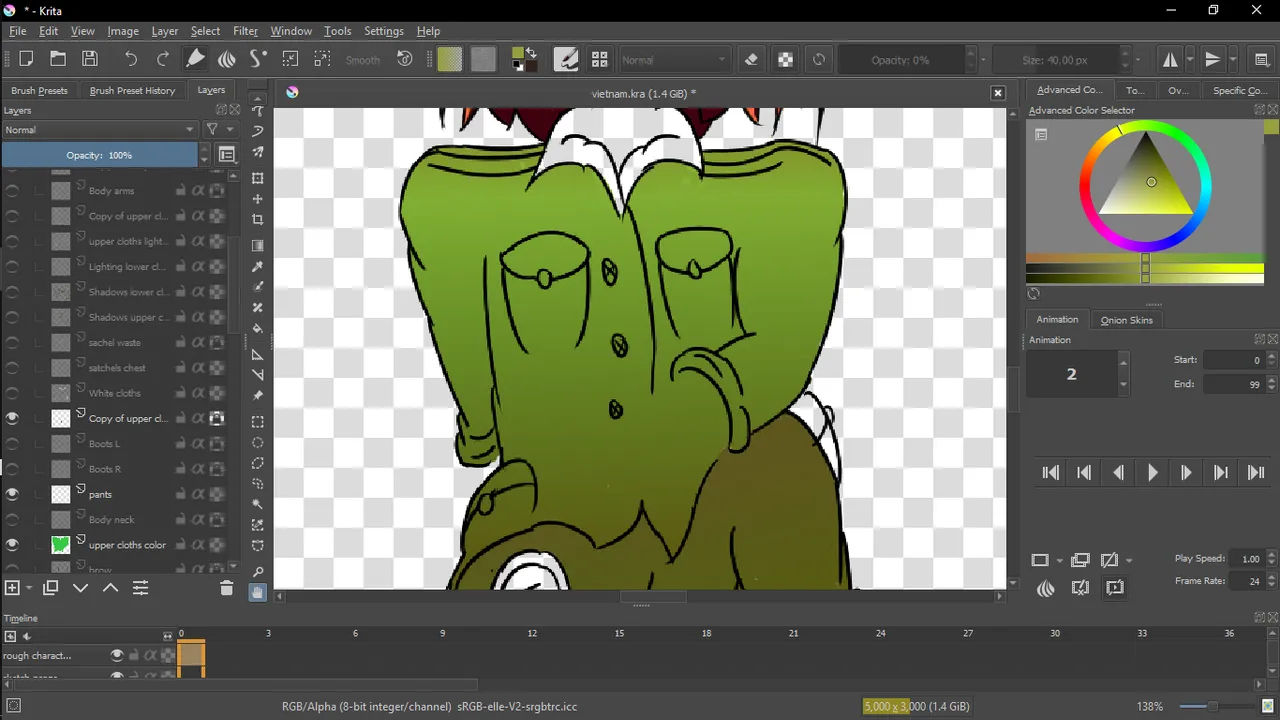Open the Layer menu
This screenshot has height=720, width=1280.
pyautogui.click(x=165, y=31)
